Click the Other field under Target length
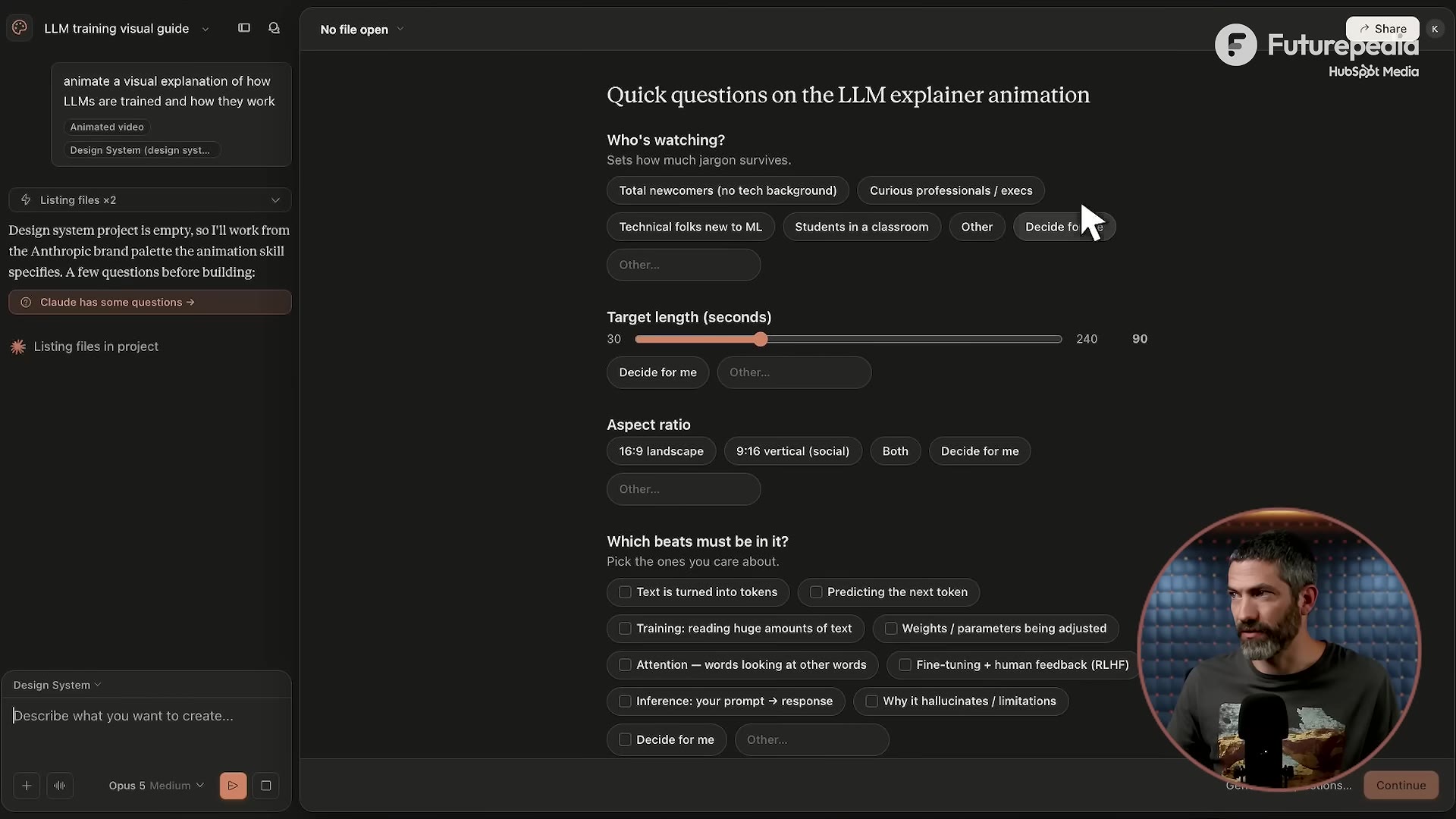 pos(794,372)
